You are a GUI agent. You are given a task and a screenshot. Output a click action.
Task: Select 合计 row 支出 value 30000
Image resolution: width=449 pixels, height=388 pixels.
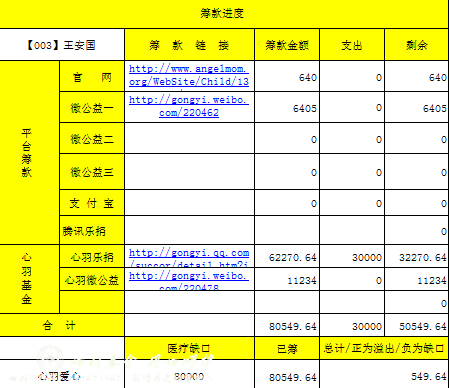point(352,325)
